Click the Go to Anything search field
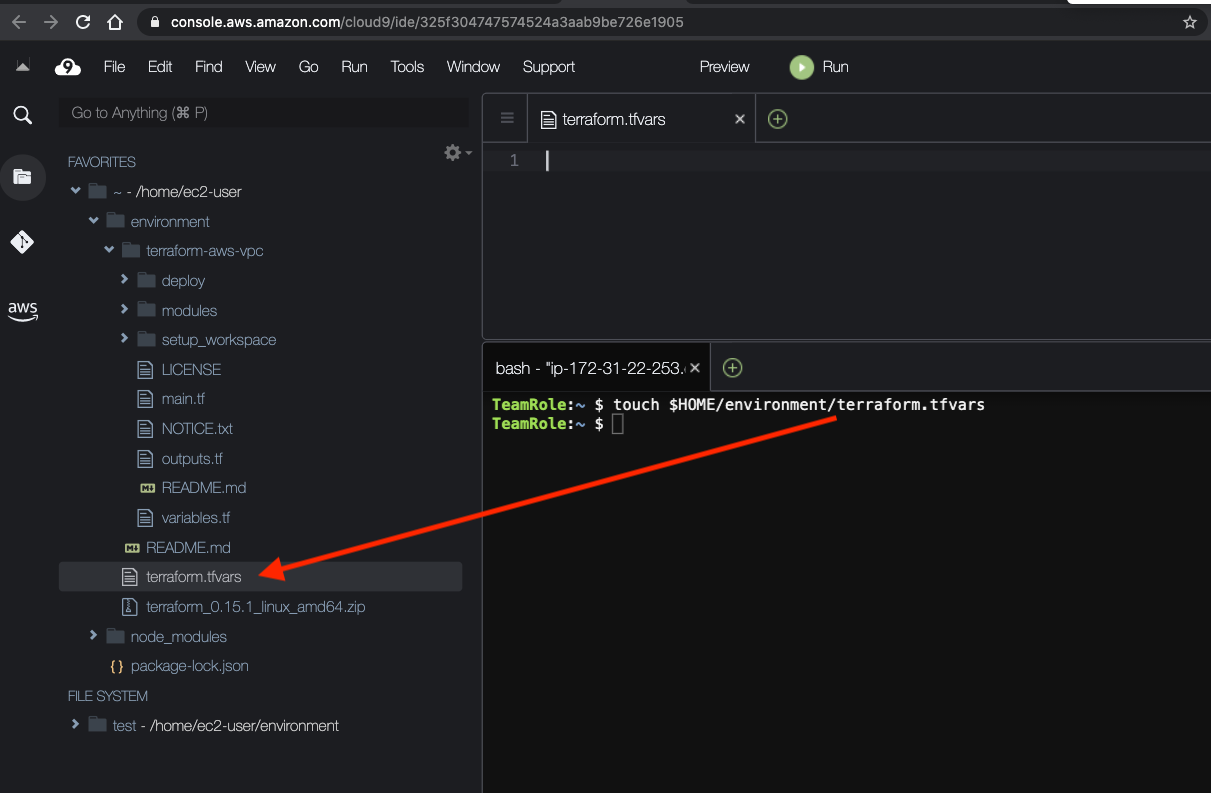This screenshot has height=793, width=1211. pyautogui.click(x=263, y=113)
